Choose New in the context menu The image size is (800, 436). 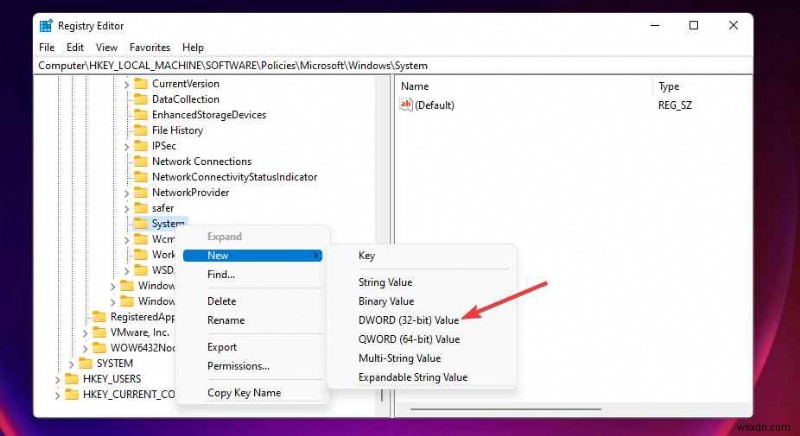coord(253,255)
